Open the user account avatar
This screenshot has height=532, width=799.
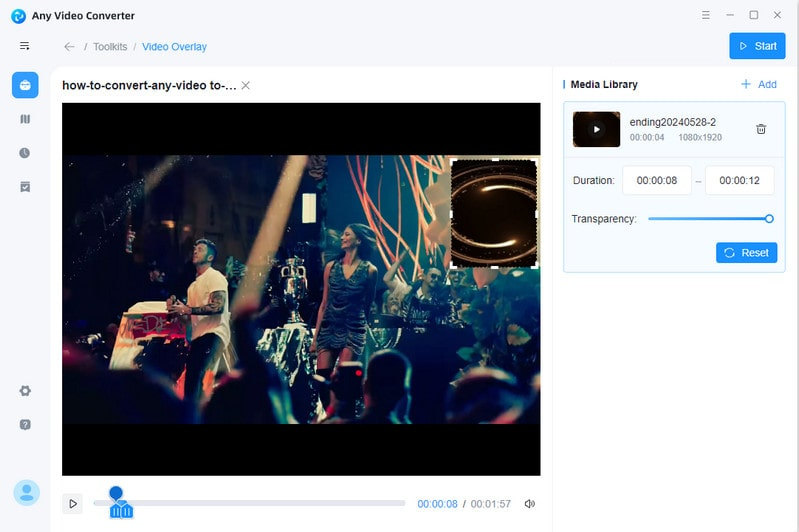[x=26, y=492]
